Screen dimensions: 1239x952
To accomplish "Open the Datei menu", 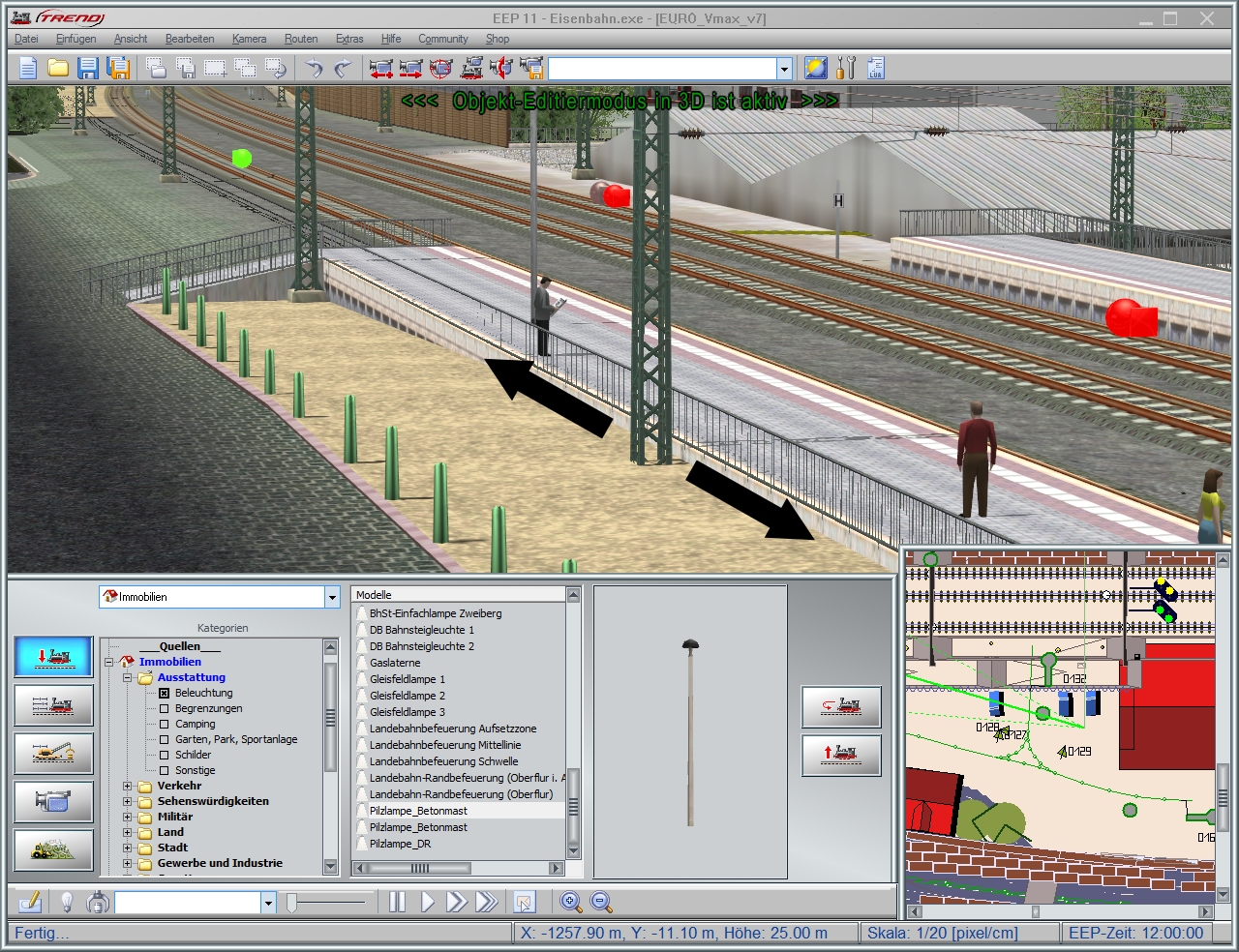I will [x=26, y=39].
